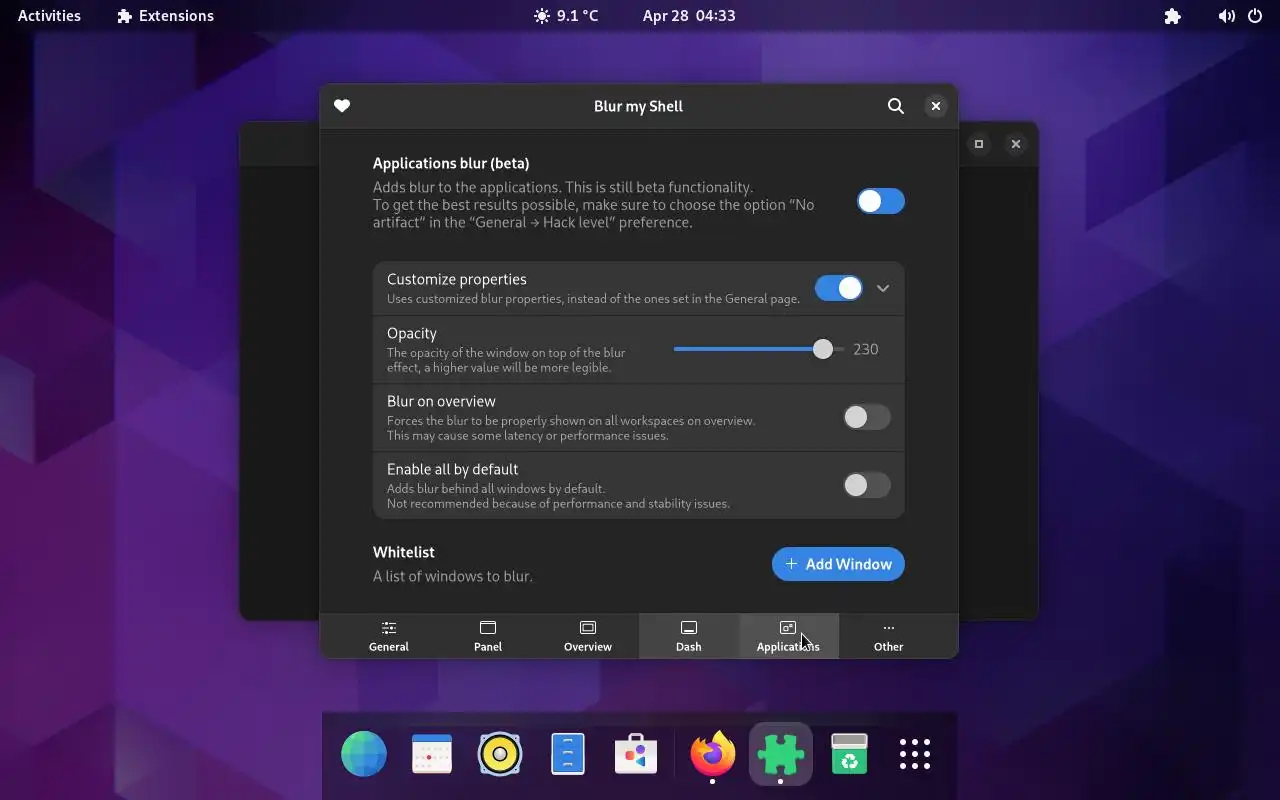This screenshot has height=800, width=1280.
Task: Open the volume system menu
Action: tap(1227, 16)
